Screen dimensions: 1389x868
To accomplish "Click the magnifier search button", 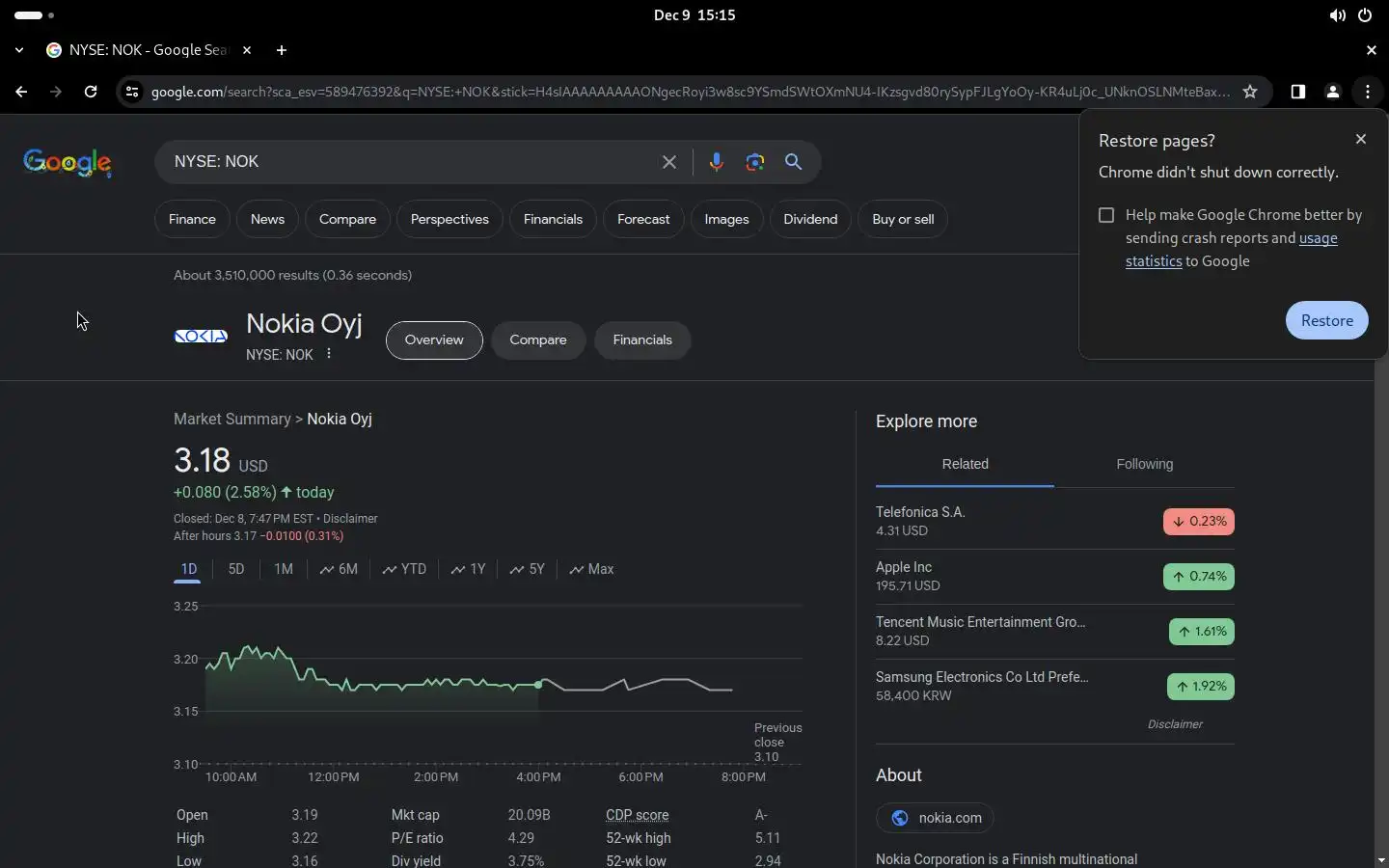I will click(793, 162).
